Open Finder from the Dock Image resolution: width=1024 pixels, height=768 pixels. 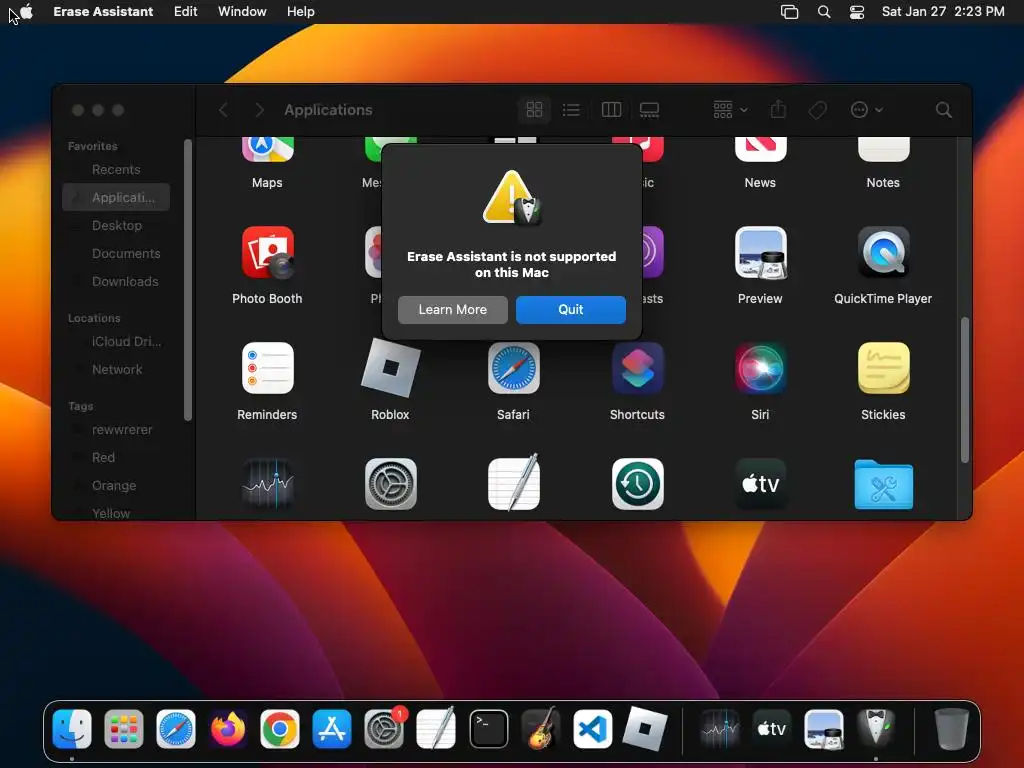pyautogui.click(x=72, y=729)
